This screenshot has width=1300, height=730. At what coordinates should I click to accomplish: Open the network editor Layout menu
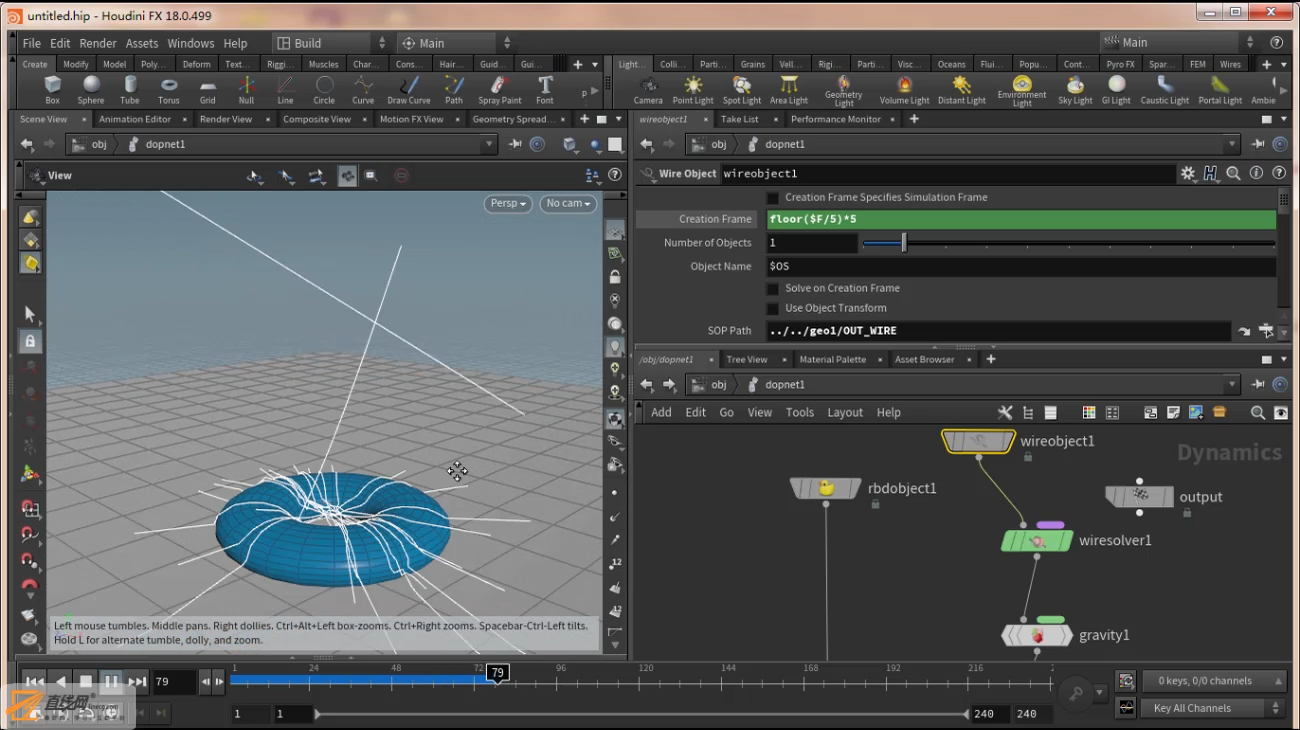click(845, 412)
